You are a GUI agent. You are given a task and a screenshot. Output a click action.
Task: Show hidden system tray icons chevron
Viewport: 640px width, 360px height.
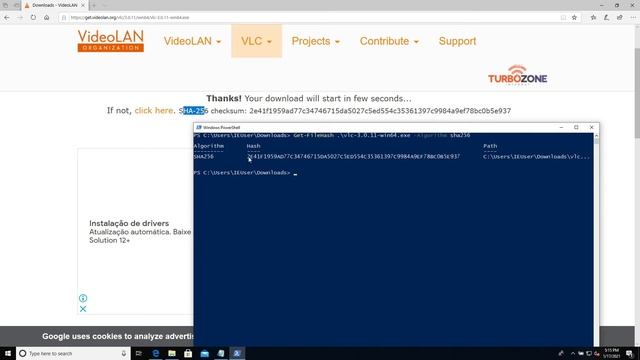(x=573, y=353)
